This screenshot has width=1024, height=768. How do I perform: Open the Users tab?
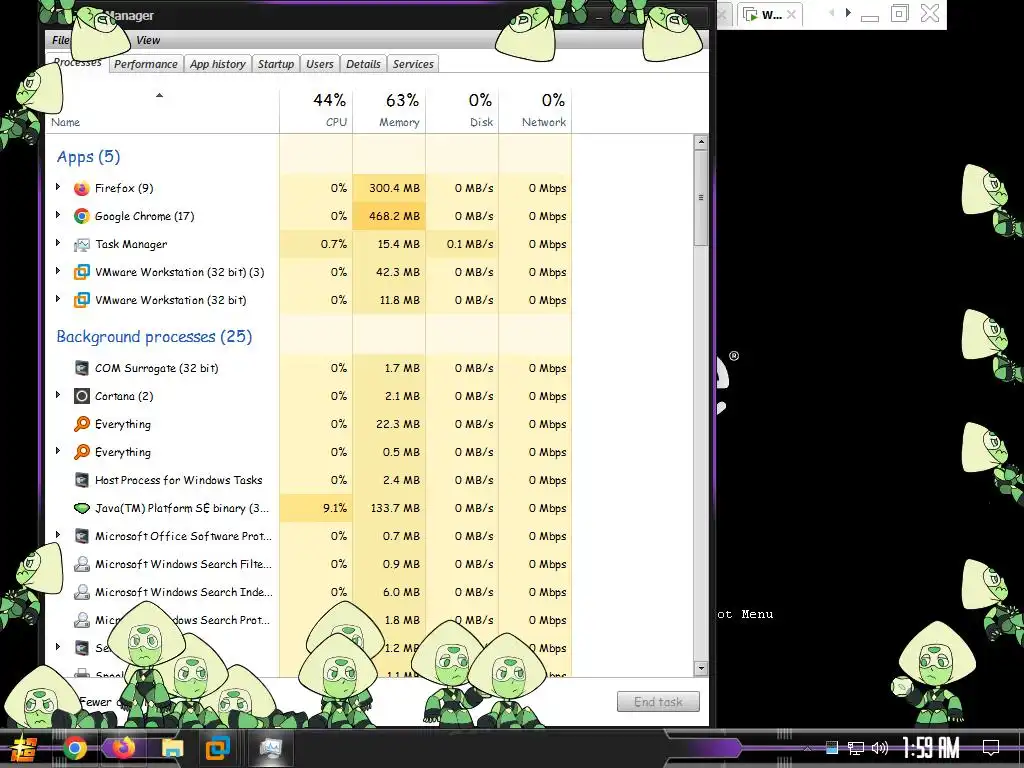(320, 64)
